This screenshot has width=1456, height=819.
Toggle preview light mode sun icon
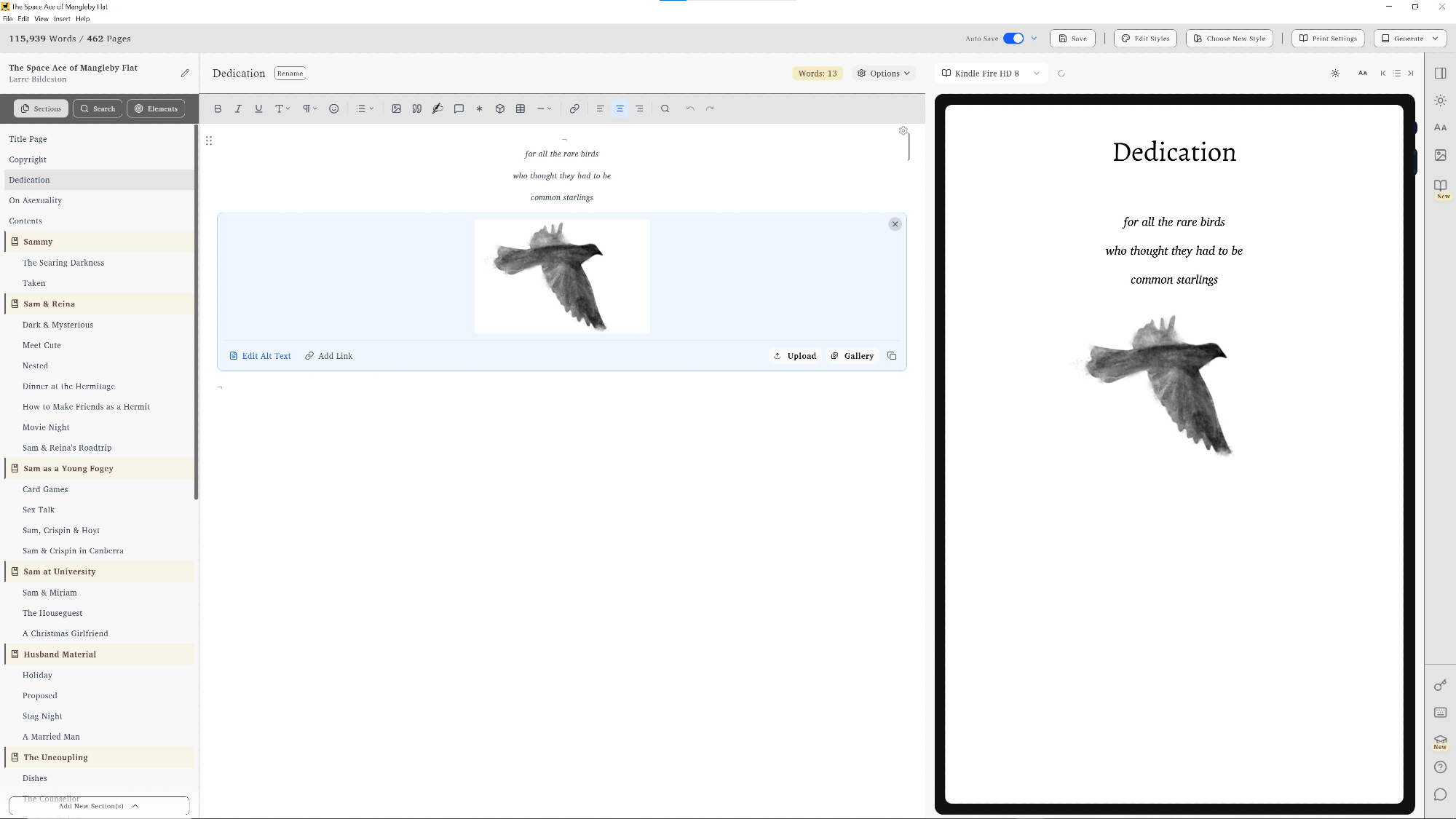pyautogui.click(x=1335, y=74)
